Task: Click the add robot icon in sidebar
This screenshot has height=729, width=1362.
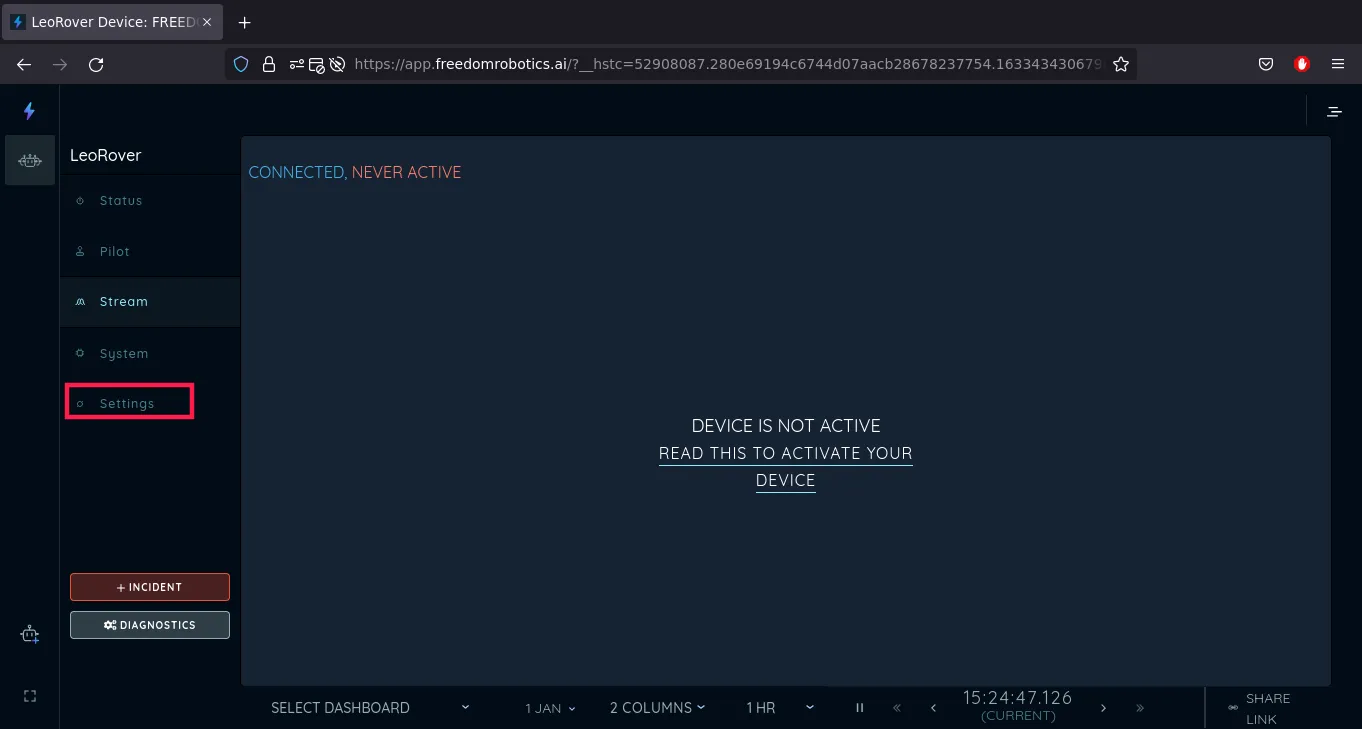Action: (x=30, y=634)
